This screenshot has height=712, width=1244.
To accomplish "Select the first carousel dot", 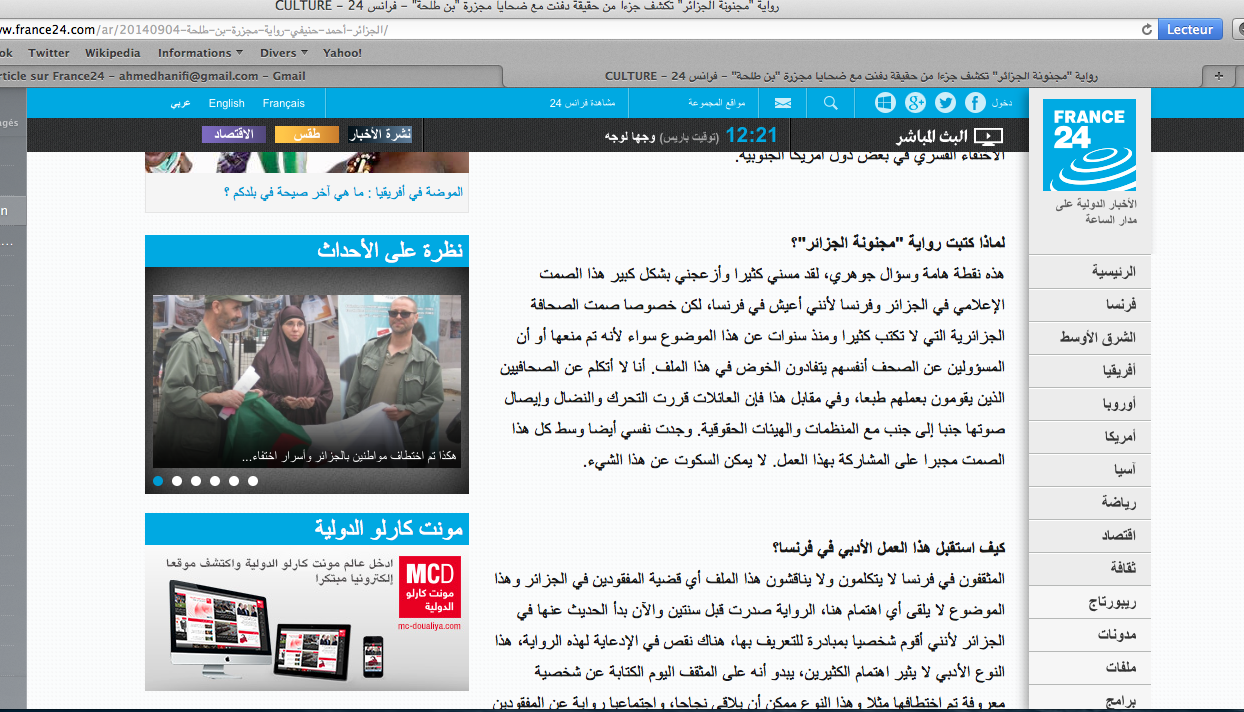I will (158, 481).
